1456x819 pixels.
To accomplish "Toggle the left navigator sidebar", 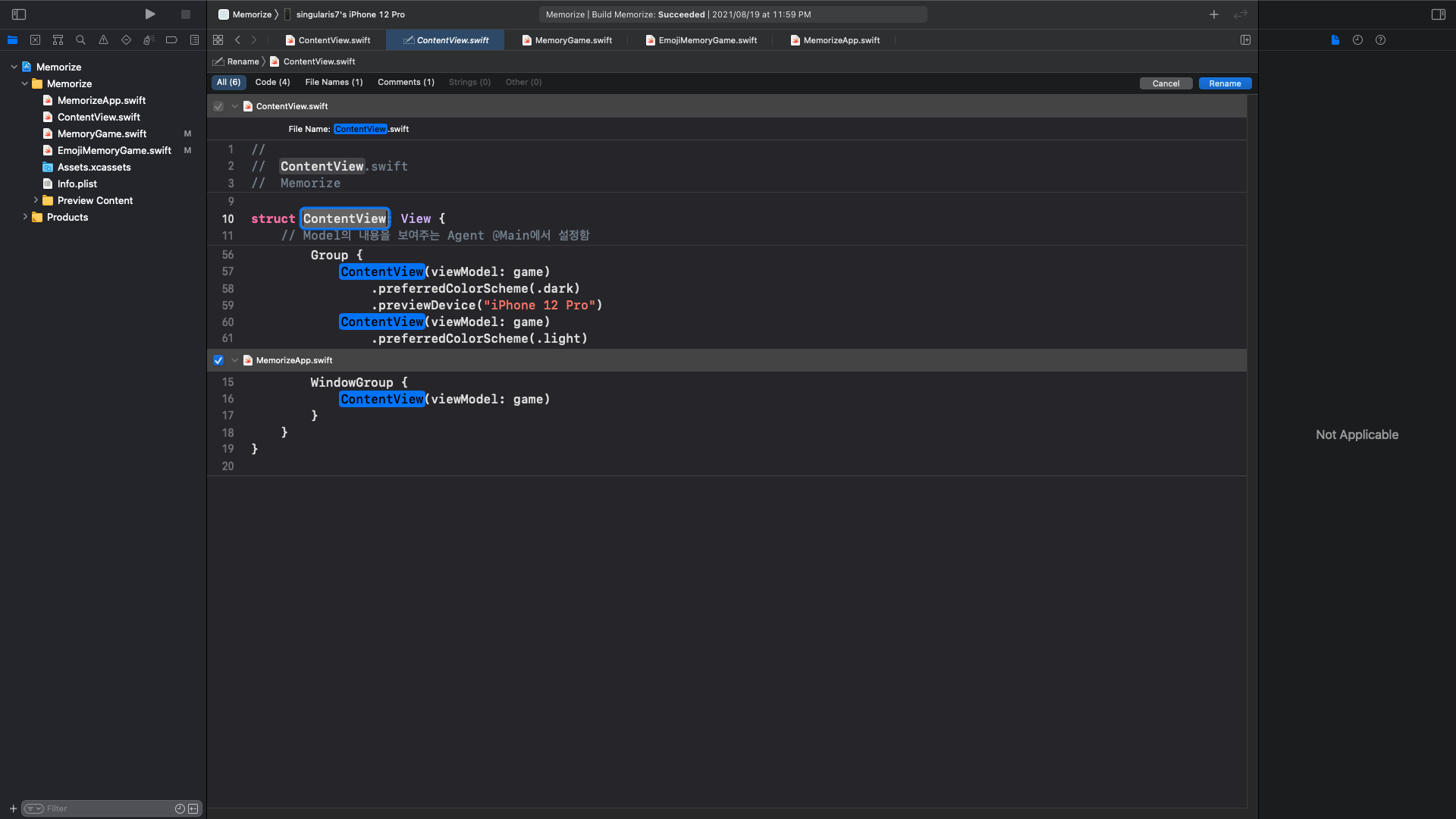I will tap(19, 14).
